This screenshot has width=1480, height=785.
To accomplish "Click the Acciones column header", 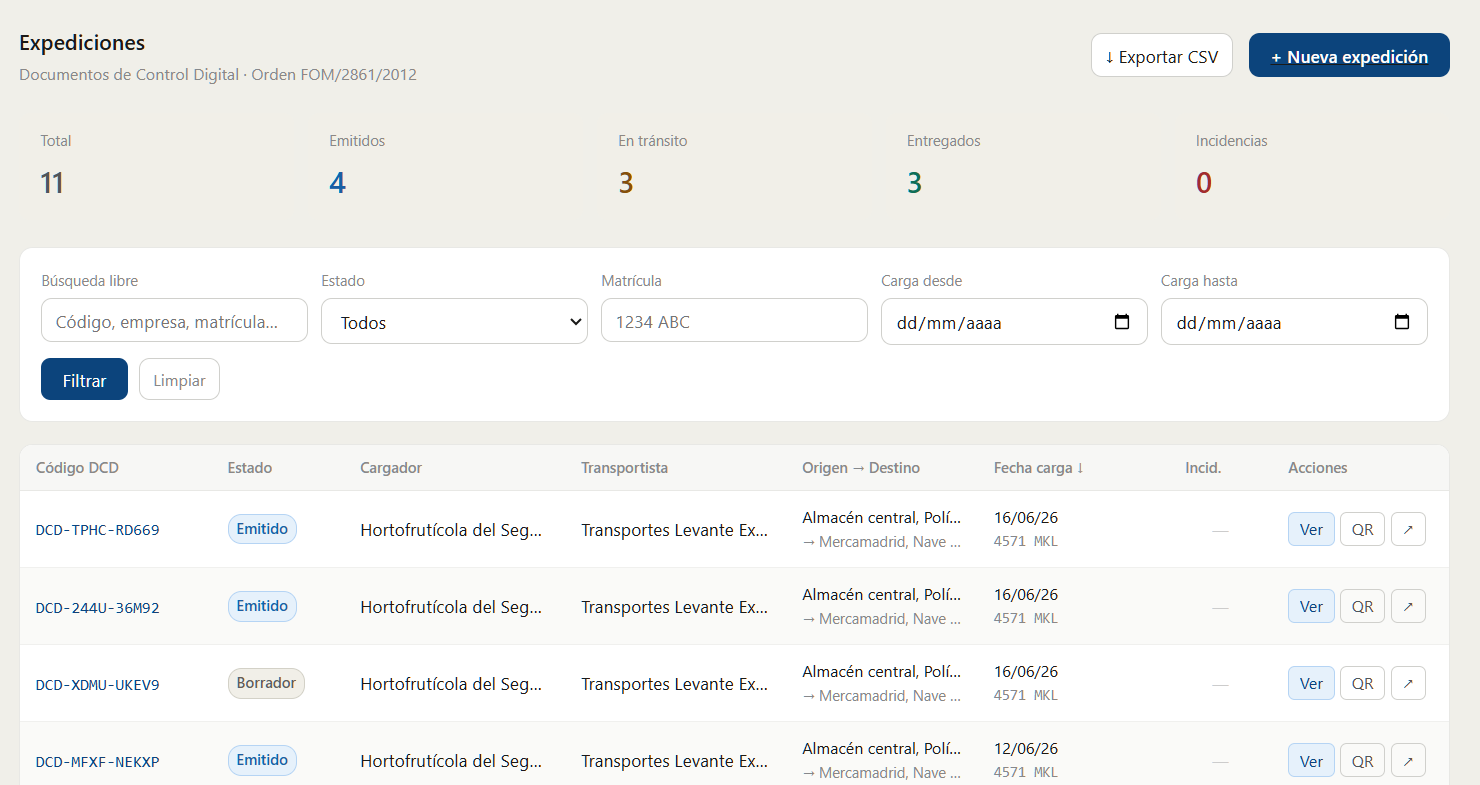I will pyautogui.click(x=1317, y=468).
